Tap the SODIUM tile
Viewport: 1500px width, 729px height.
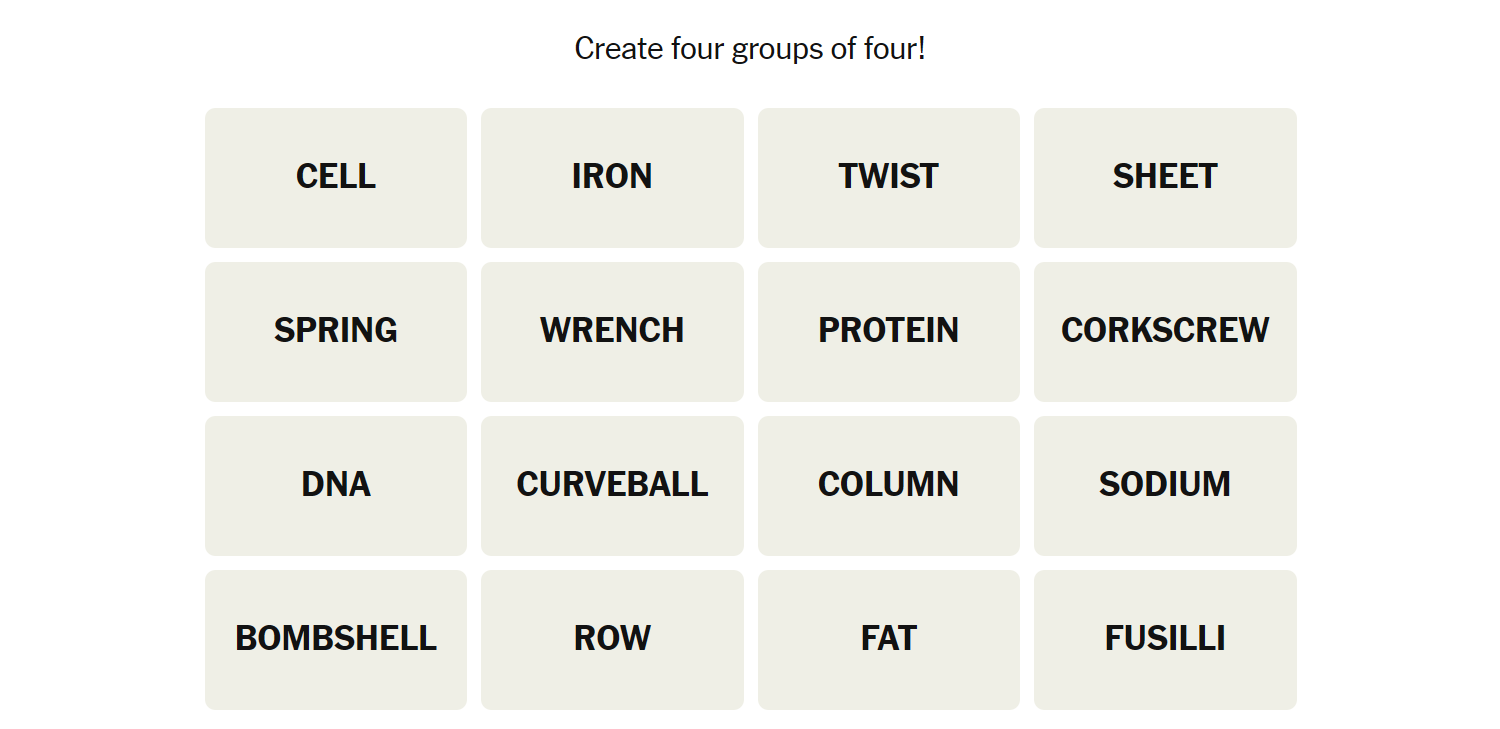point(1165,485)
